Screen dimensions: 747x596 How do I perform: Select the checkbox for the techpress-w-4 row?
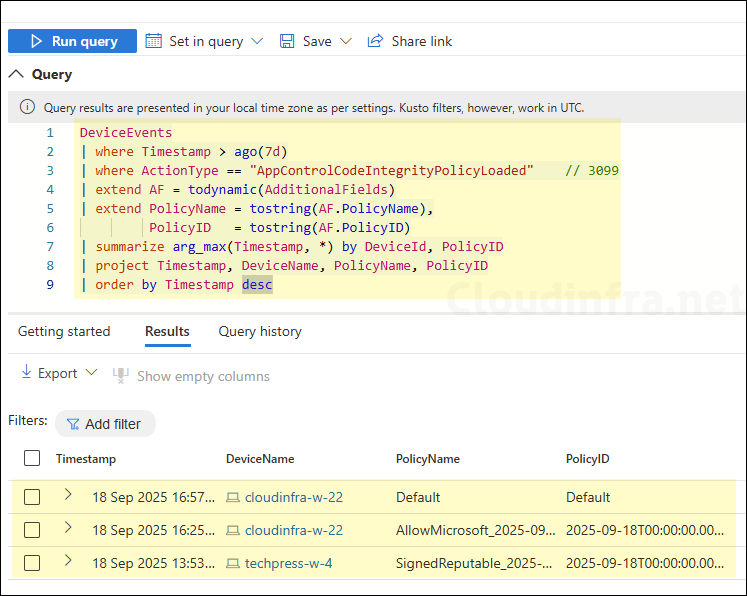32,563
